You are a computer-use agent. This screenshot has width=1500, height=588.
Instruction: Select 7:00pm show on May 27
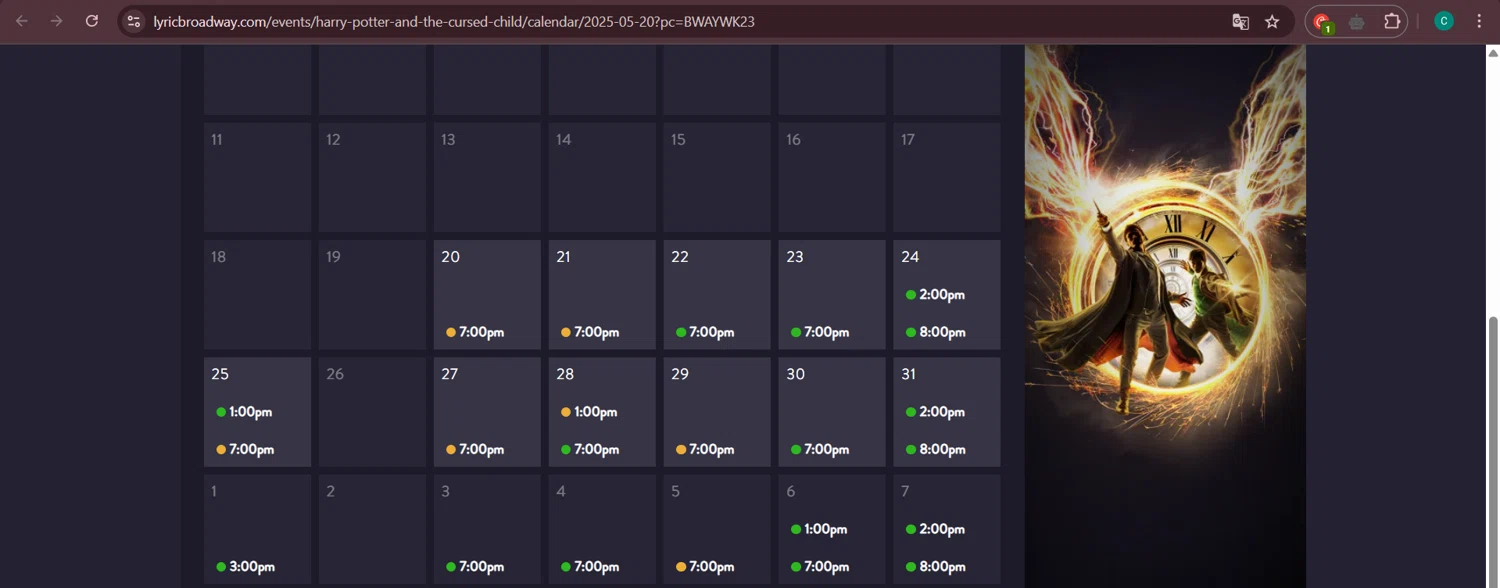click(x=475, y=449)
